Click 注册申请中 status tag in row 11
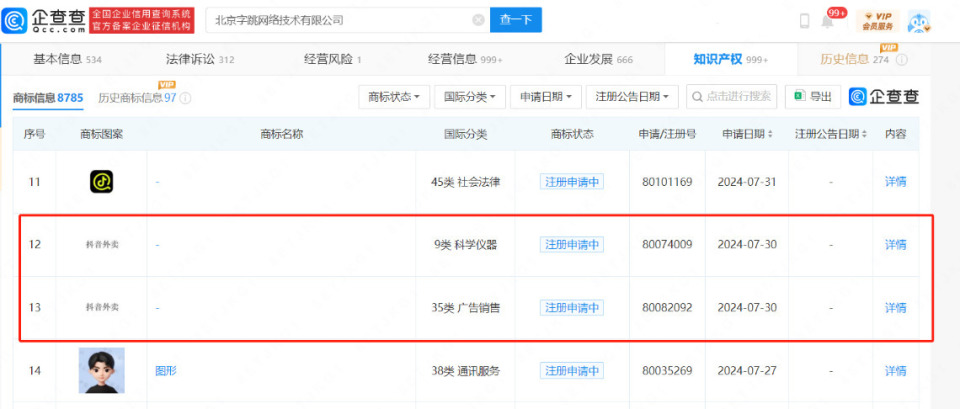 point(572,182)
